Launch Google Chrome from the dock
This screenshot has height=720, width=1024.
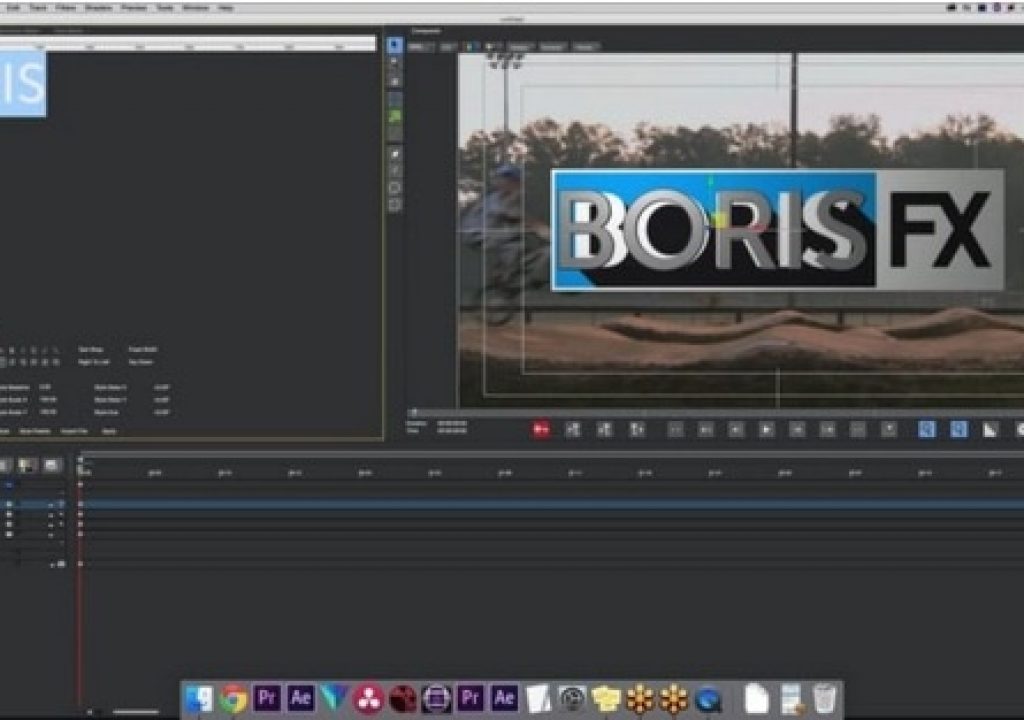click(233, 698)
